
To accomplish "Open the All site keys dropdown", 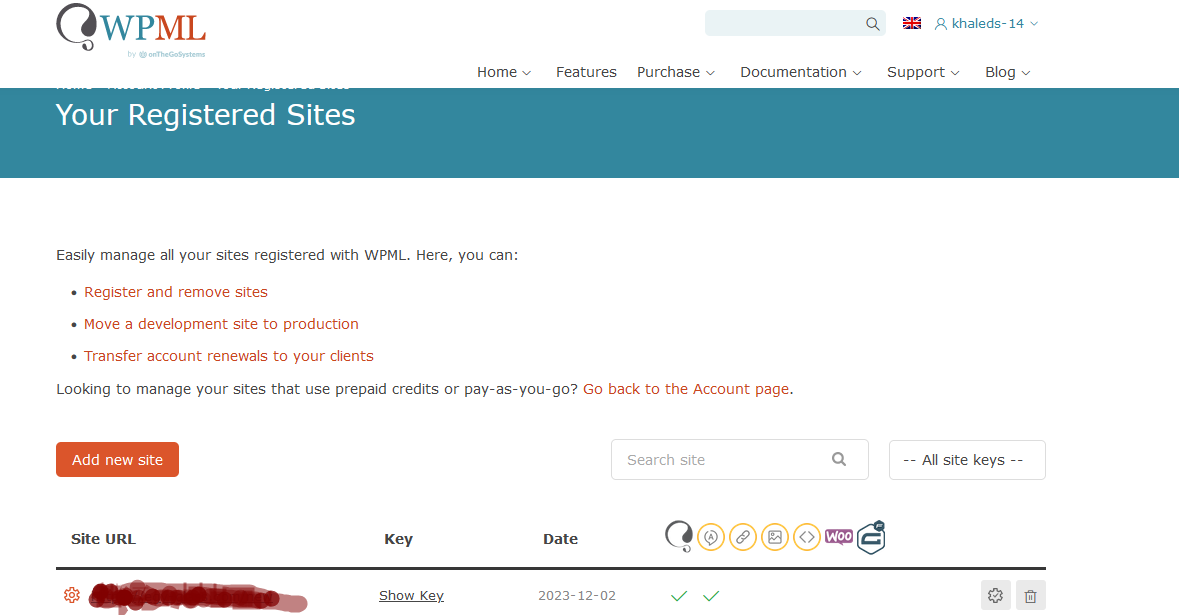I will pos(967,460).
